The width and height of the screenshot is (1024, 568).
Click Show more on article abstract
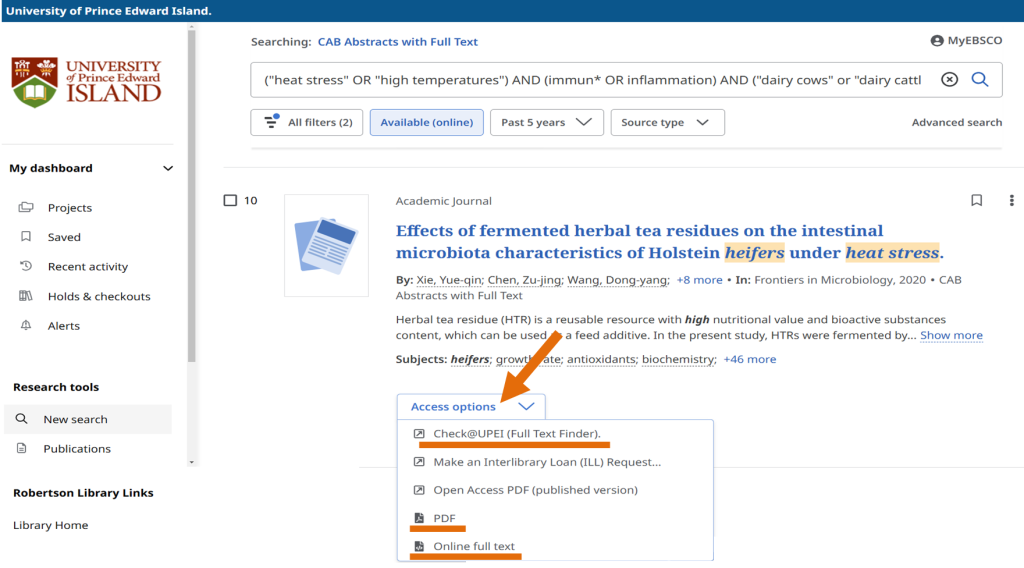coord(951,336)
